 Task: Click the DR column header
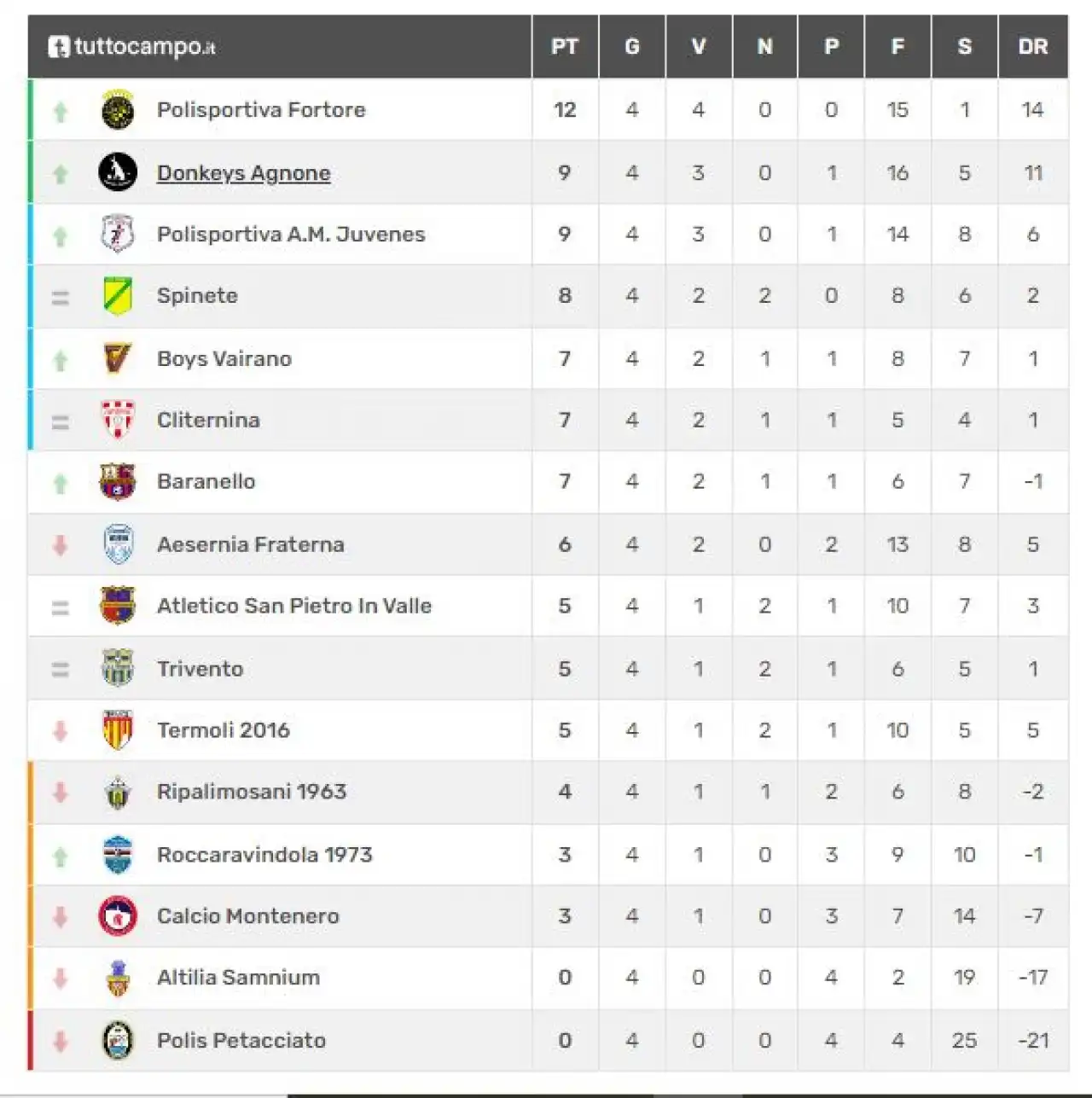point(1032,47)
